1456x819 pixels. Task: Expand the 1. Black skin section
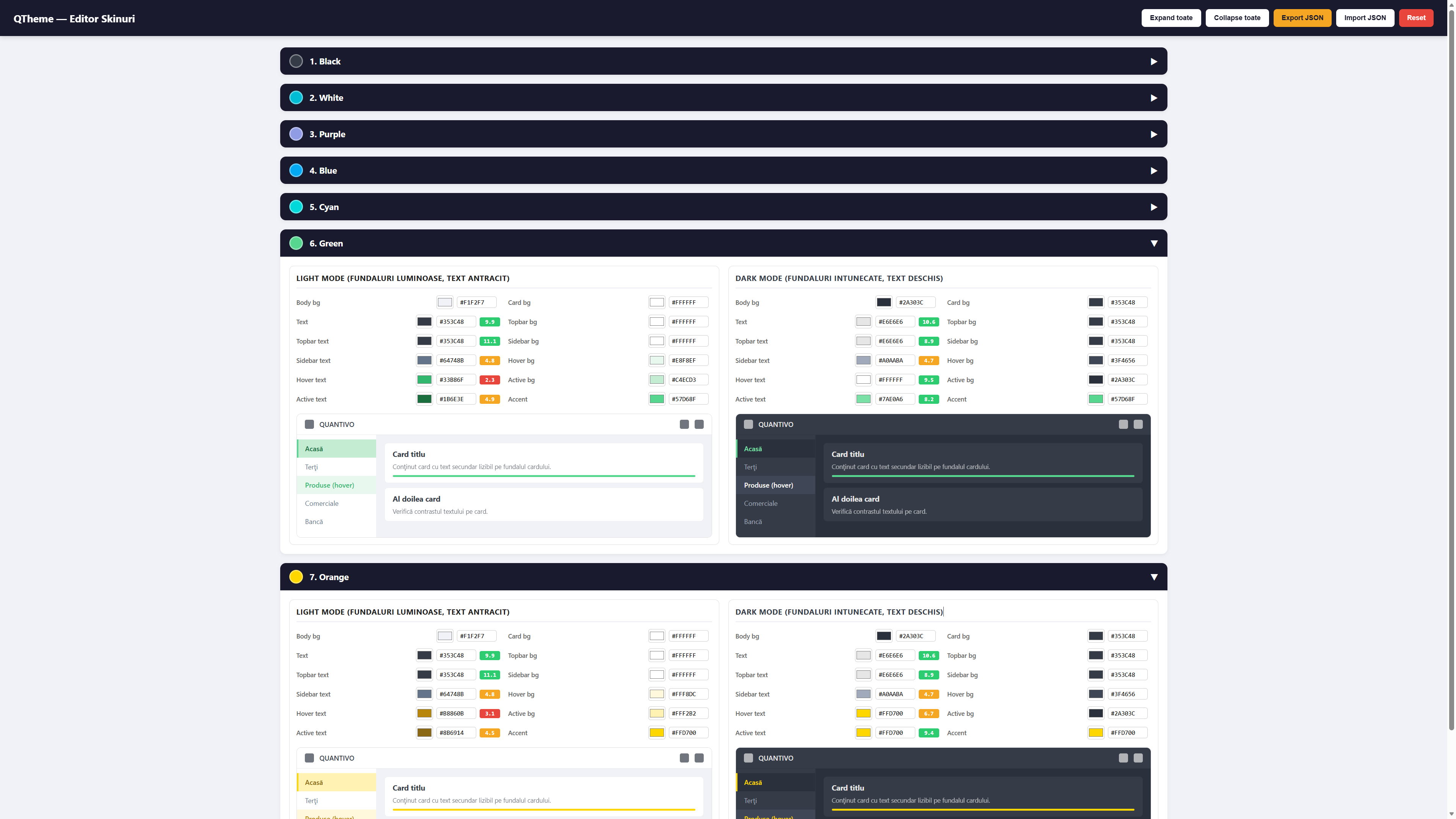pyautogui.click(x=1153, y=61)
